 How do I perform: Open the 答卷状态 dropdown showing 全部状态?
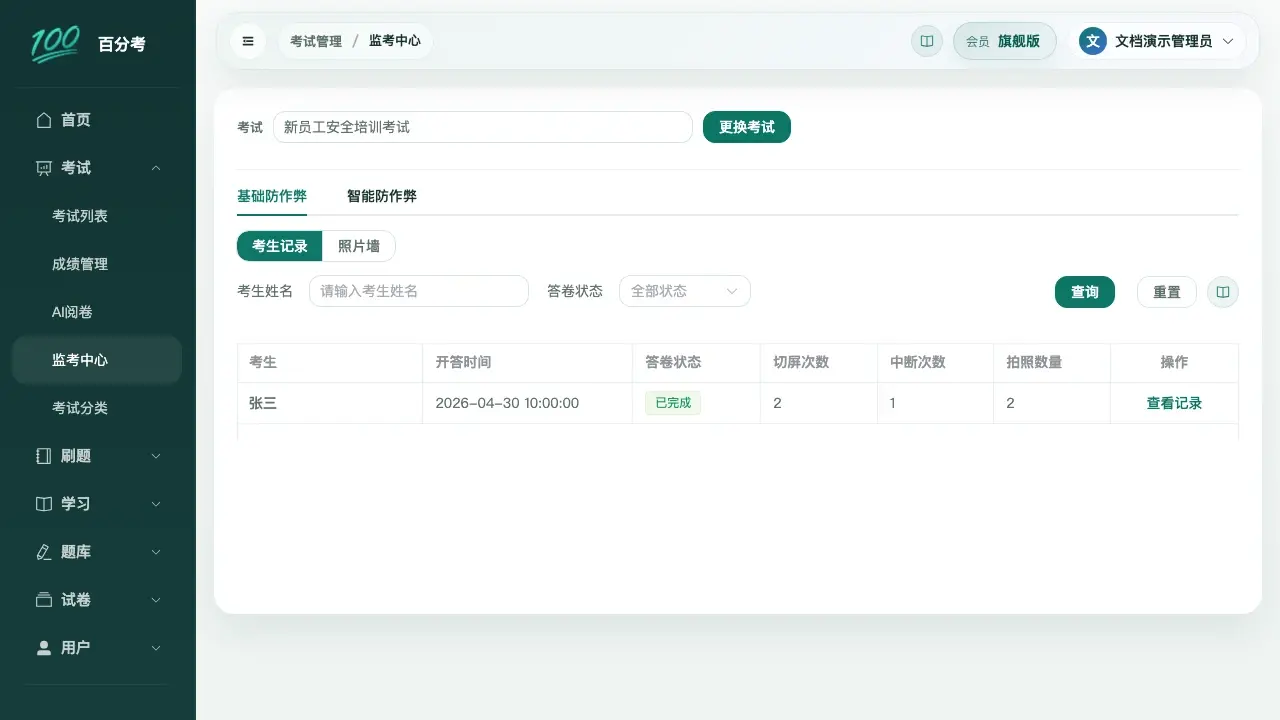[x=685, y=291]
